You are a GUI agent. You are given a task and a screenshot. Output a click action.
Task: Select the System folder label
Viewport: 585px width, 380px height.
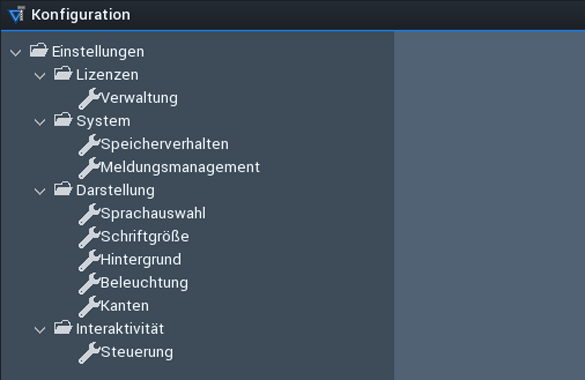[103, 121]
